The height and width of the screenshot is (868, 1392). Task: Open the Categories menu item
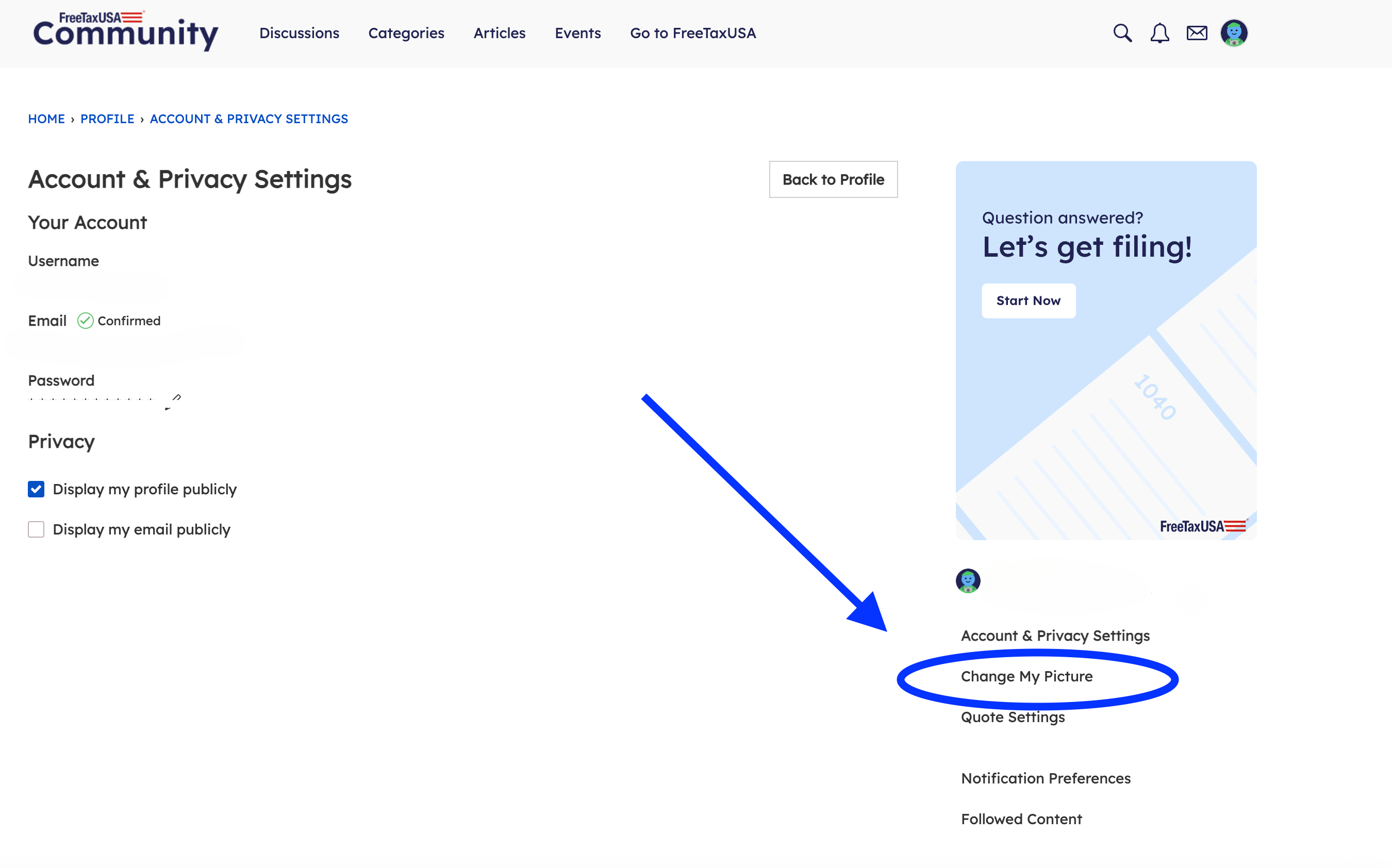coord(406,34)
